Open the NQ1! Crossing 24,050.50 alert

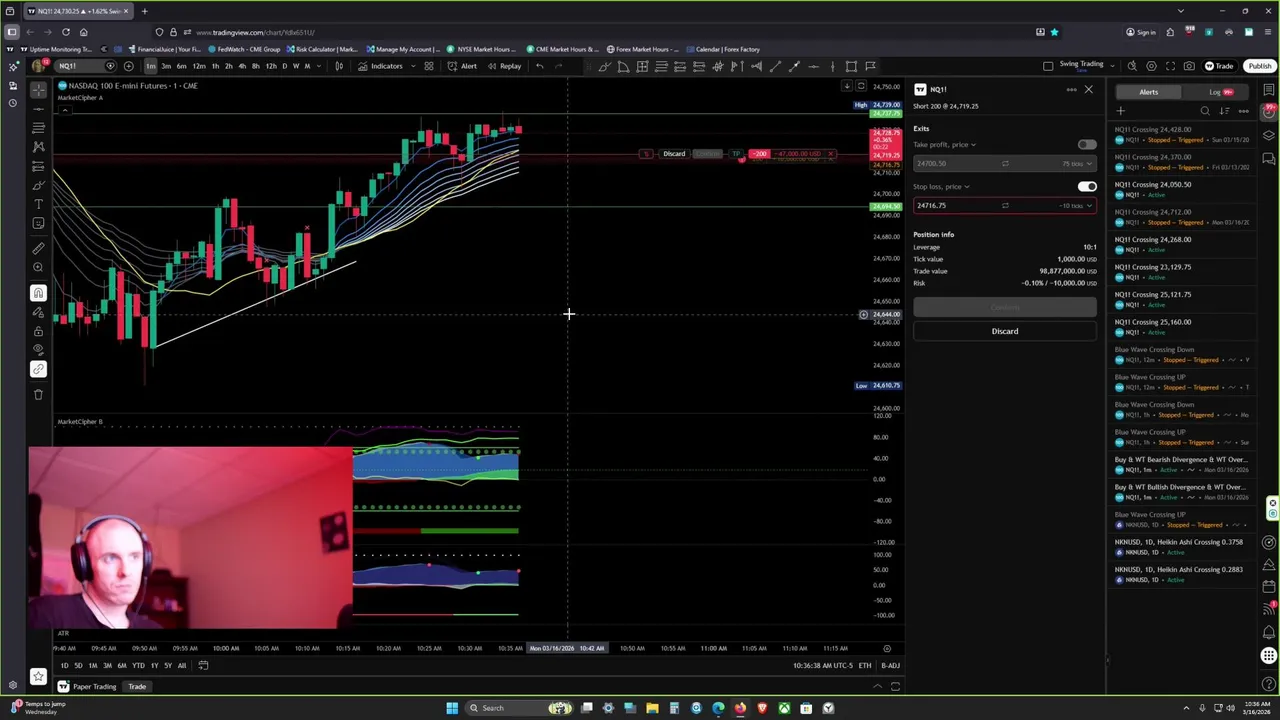point(1182,189)
